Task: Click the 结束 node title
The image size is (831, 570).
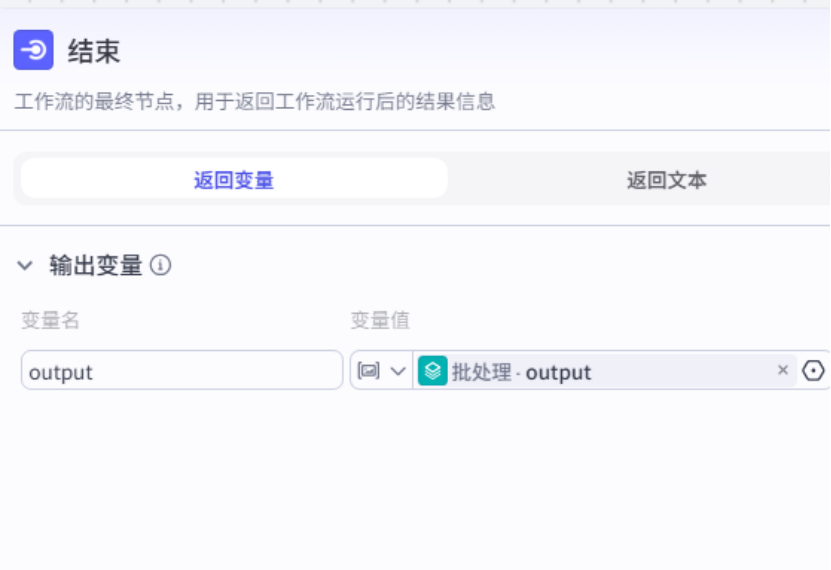Action: (x=94, y=51)
